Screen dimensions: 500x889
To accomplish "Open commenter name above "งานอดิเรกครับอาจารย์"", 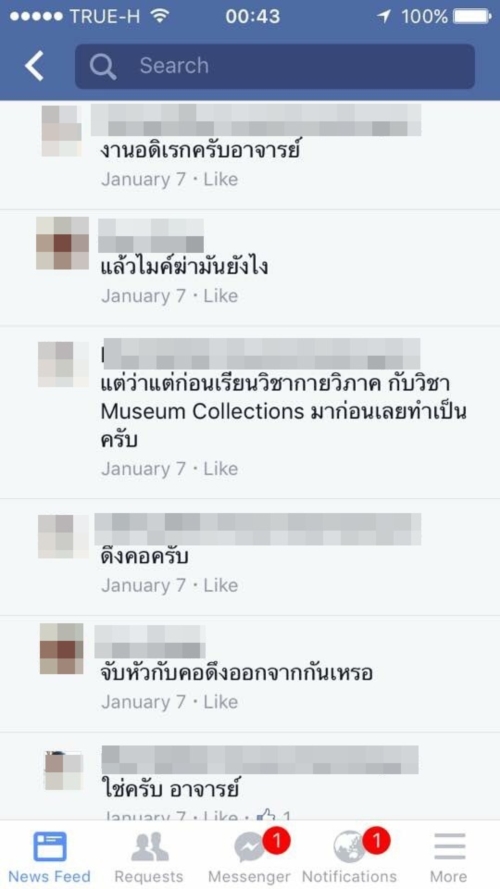I will [x=256, y=120].
